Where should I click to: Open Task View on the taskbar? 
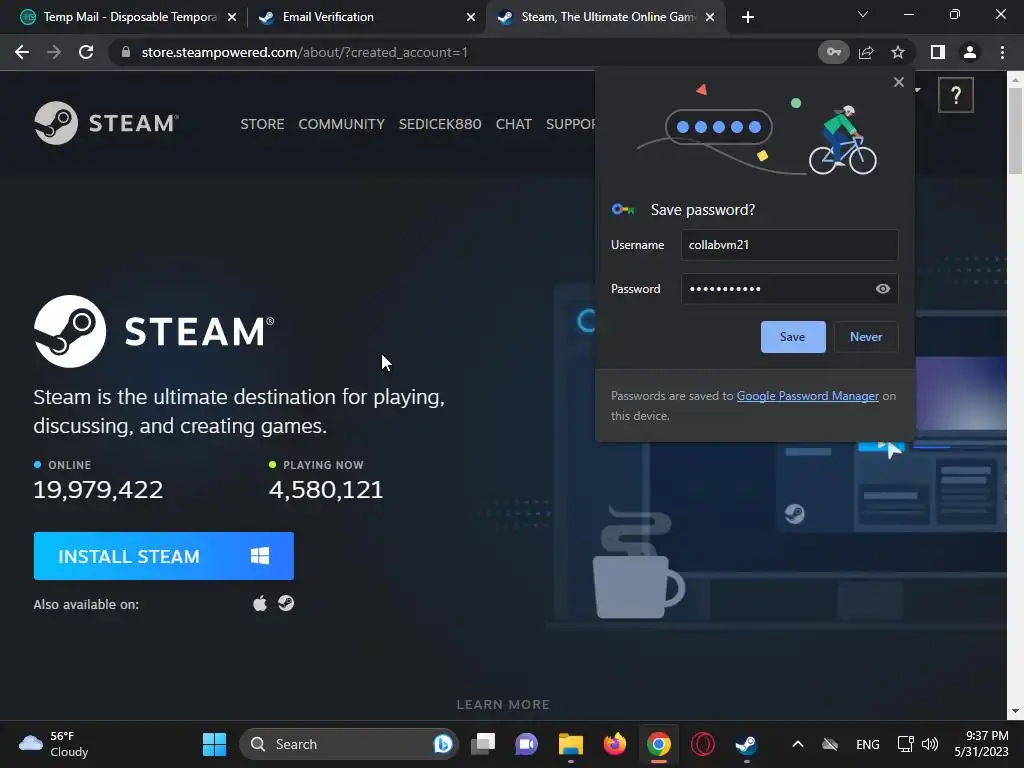pos(483,744)
